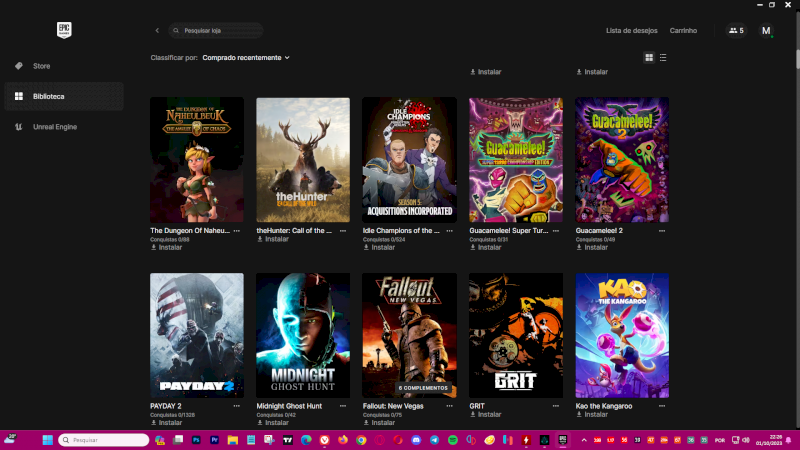Install Midnight Ghost Hunt

coord(277,422)
